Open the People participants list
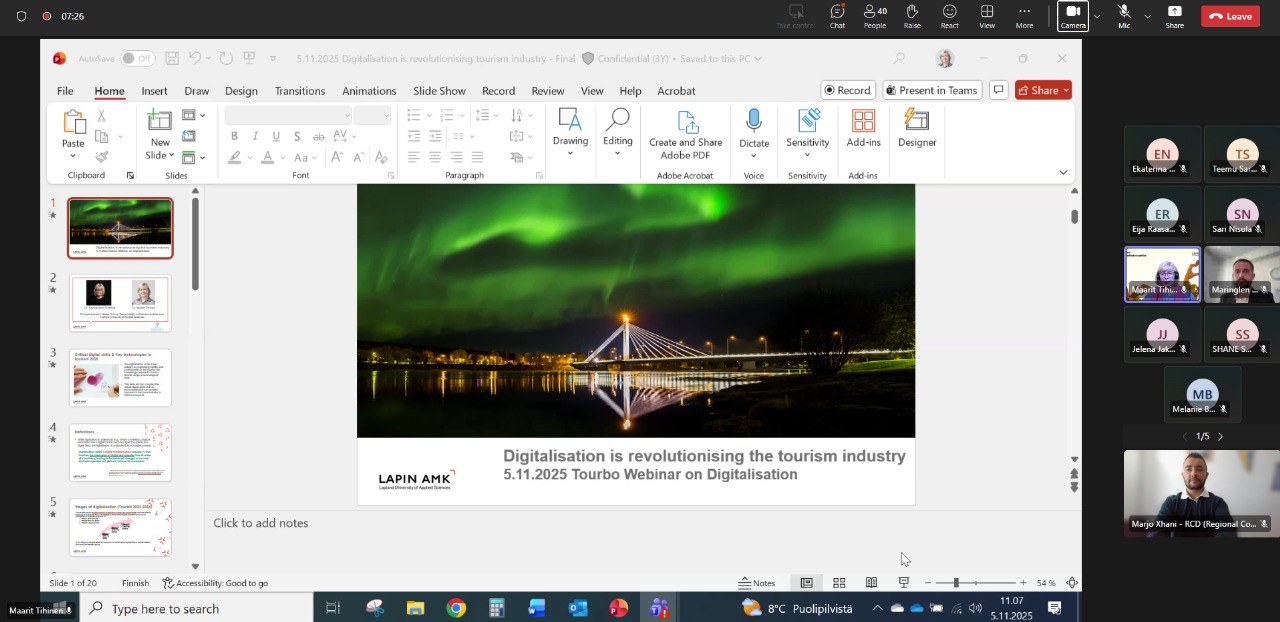The image size is (1280, 622). 875,15
